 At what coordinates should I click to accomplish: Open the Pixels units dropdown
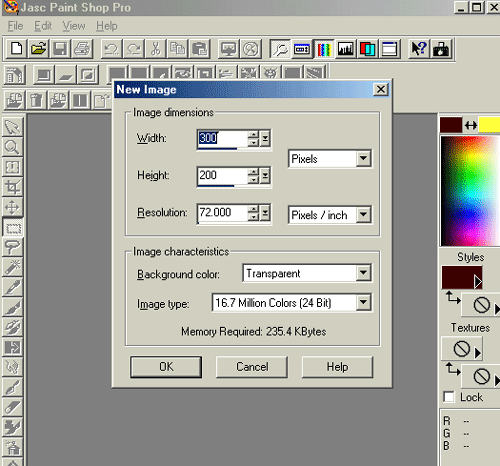click(363, 159)
